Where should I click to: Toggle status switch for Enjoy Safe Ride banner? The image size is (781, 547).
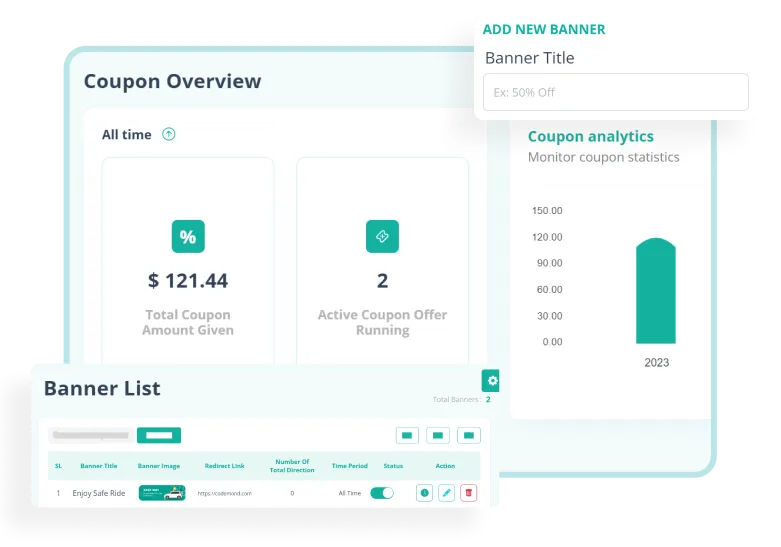click(x=382, y=493)
